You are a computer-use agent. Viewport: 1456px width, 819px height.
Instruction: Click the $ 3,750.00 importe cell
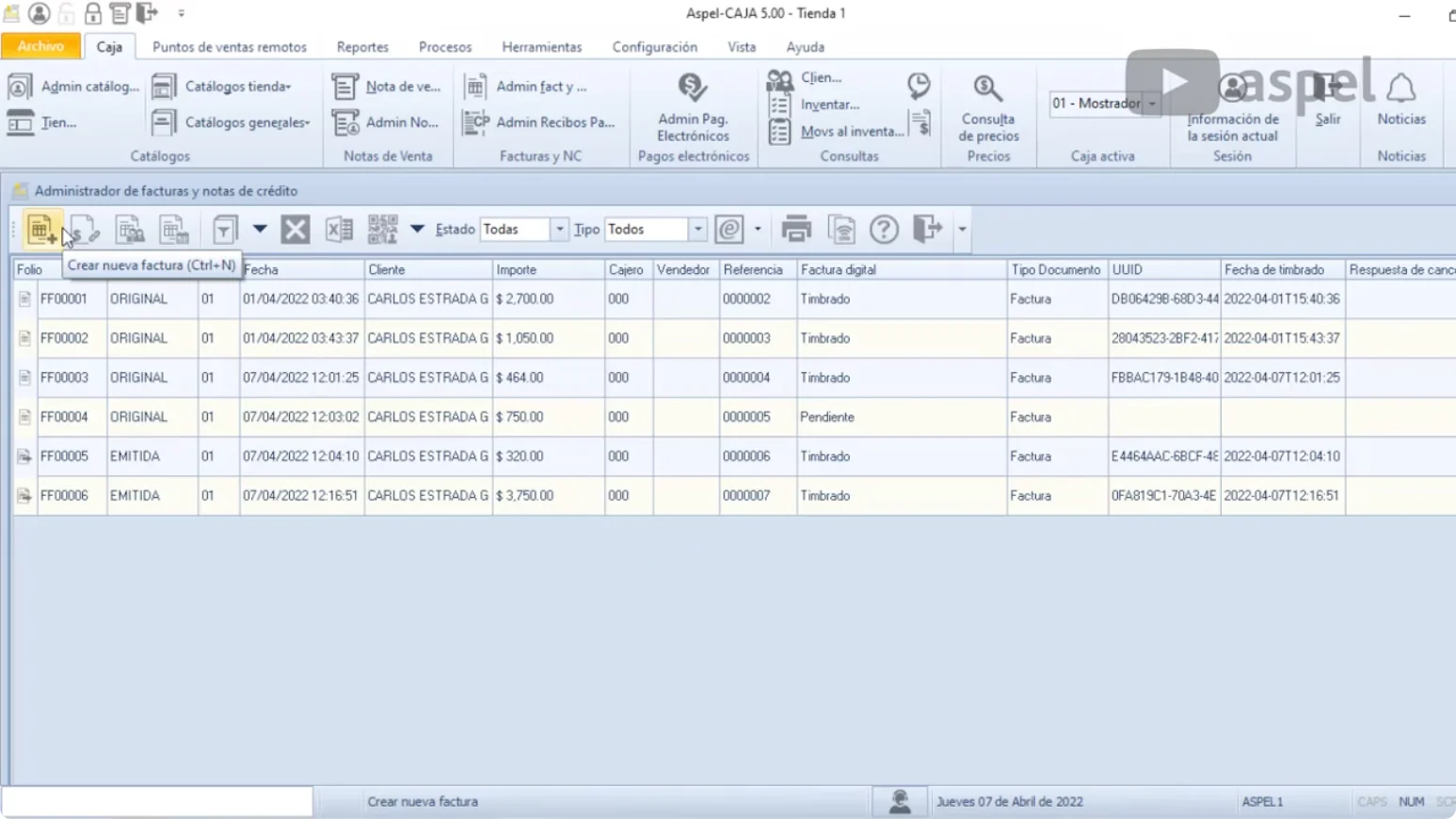point(548,495)
